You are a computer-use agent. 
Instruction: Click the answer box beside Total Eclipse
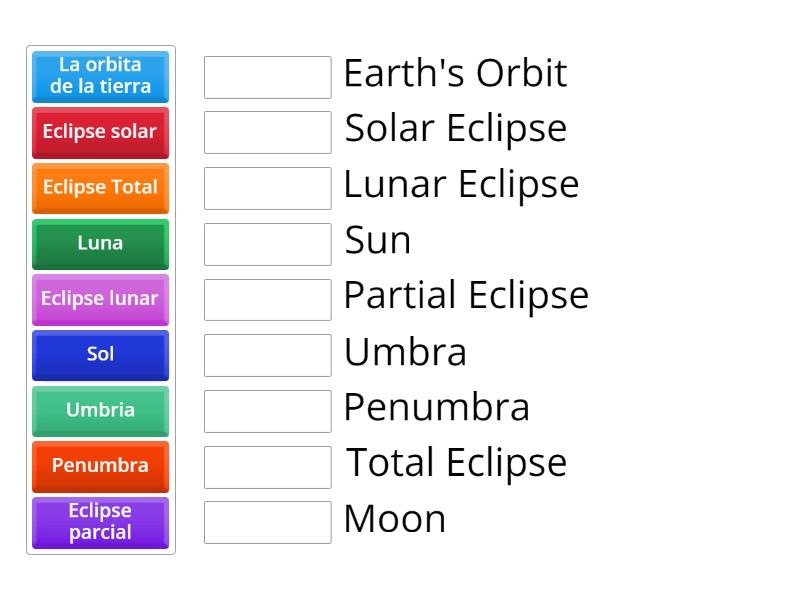point(267,464)
